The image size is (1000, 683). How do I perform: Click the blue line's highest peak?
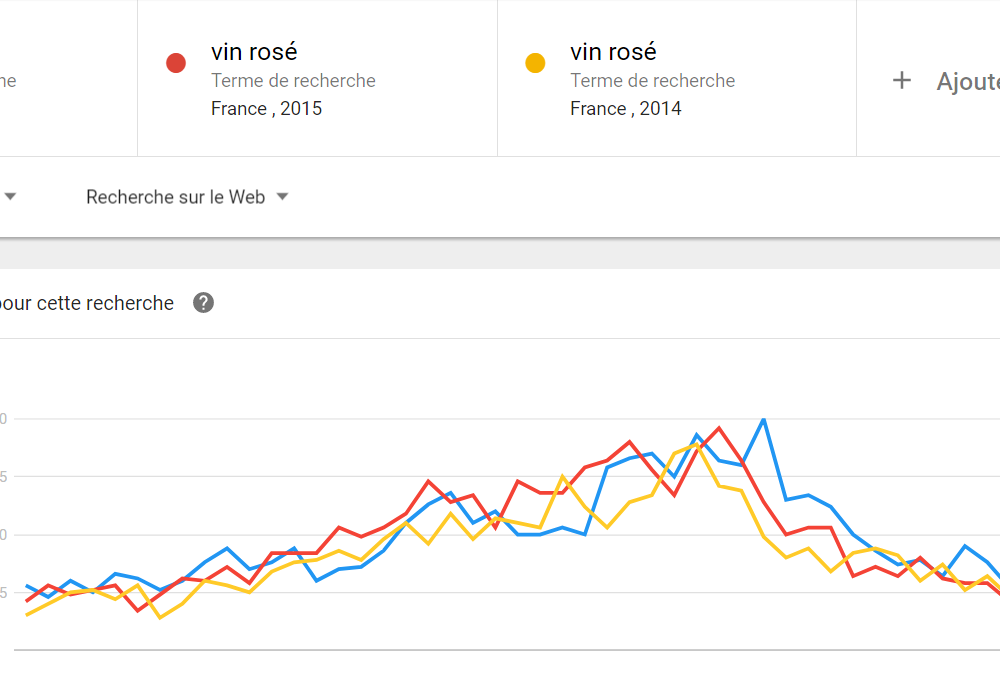point(763,420)
